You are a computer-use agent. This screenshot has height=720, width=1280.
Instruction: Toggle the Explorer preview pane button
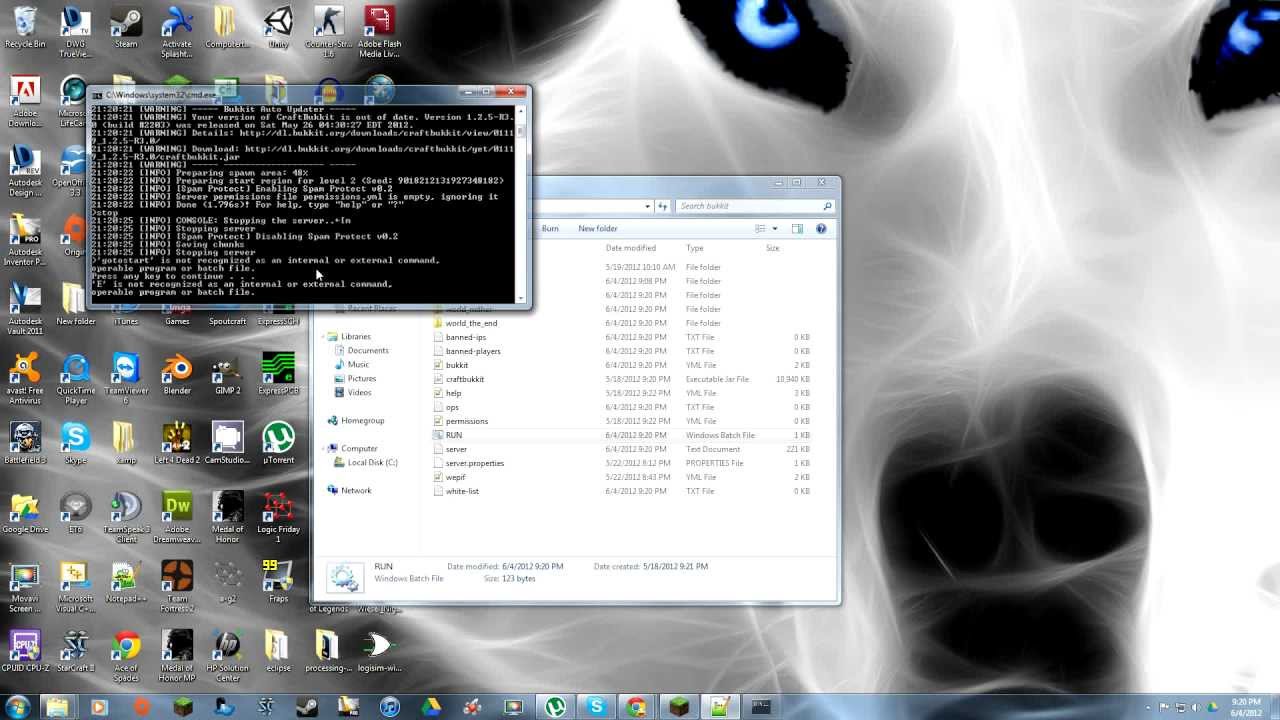pos(797,229)
